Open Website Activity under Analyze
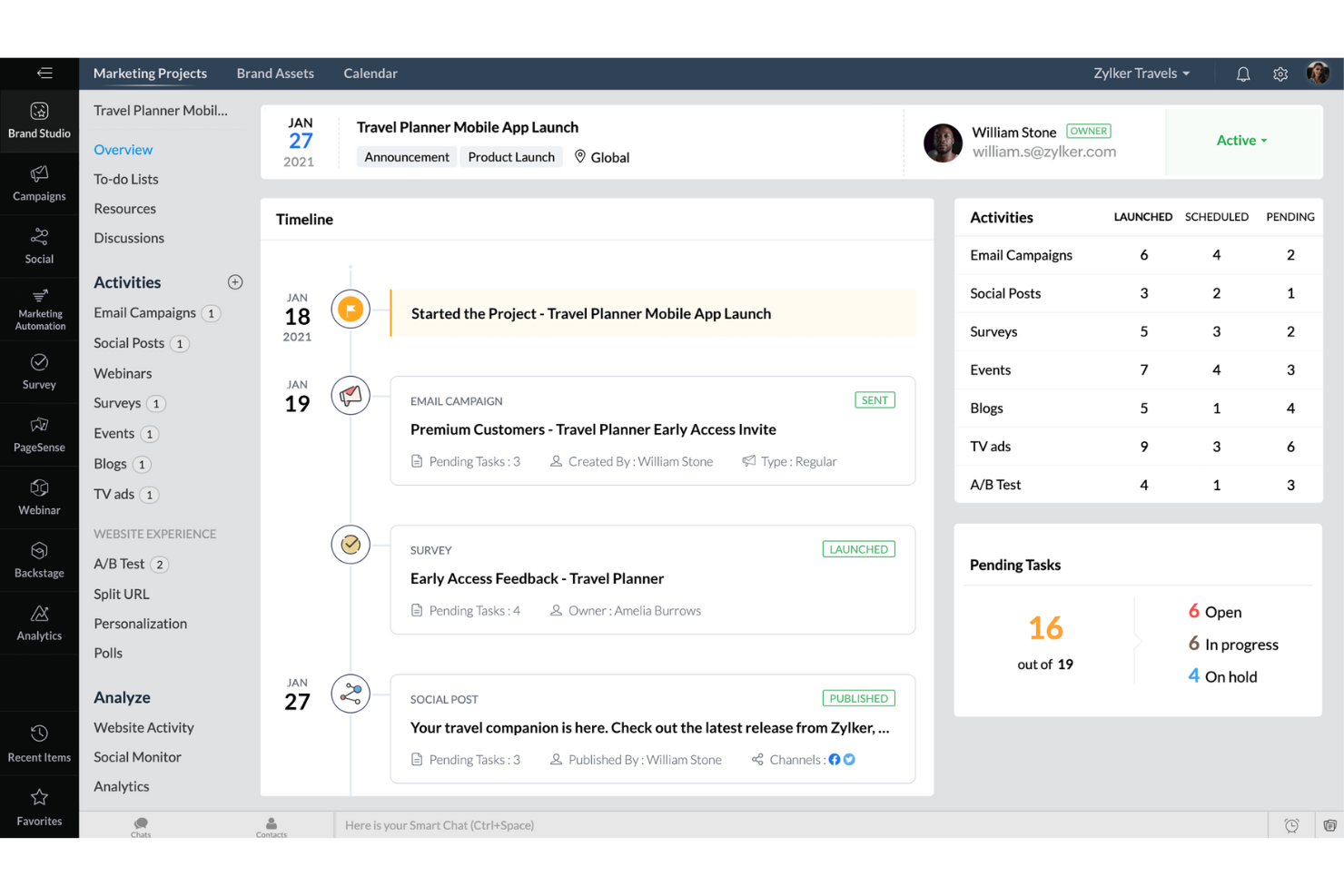 point(143,728)
